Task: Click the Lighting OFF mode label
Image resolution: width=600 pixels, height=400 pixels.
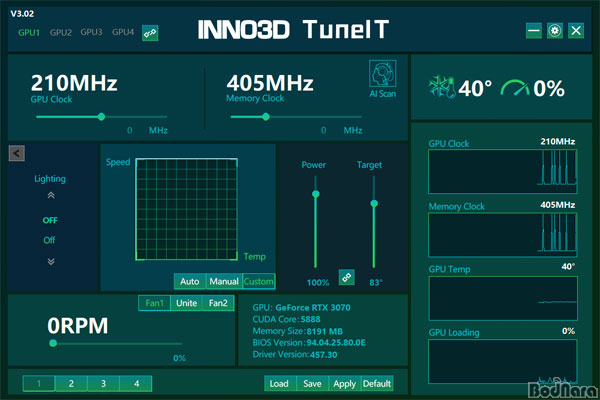Action: [50, 220]
